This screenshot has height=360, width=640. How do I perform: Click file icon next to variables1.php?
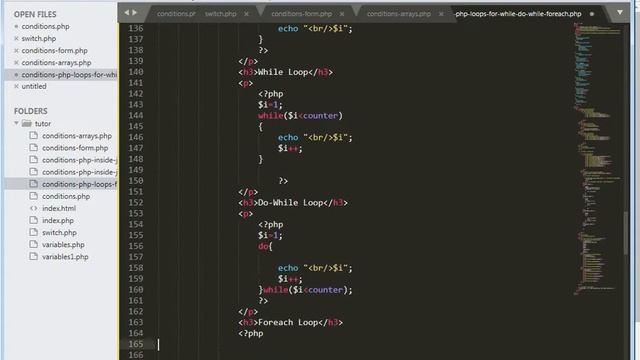point(33,256)
